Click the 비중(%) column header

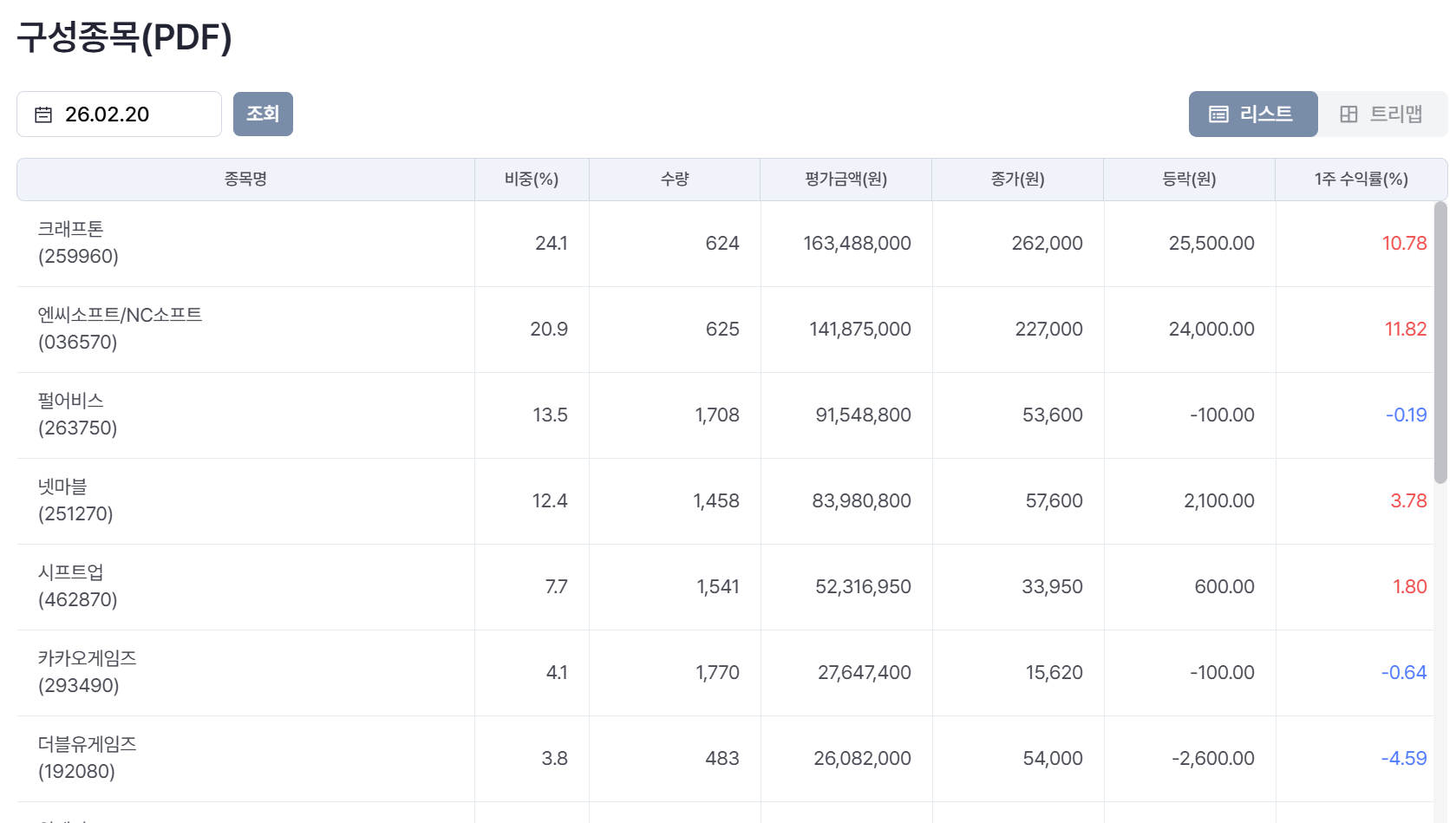(532, 180)
